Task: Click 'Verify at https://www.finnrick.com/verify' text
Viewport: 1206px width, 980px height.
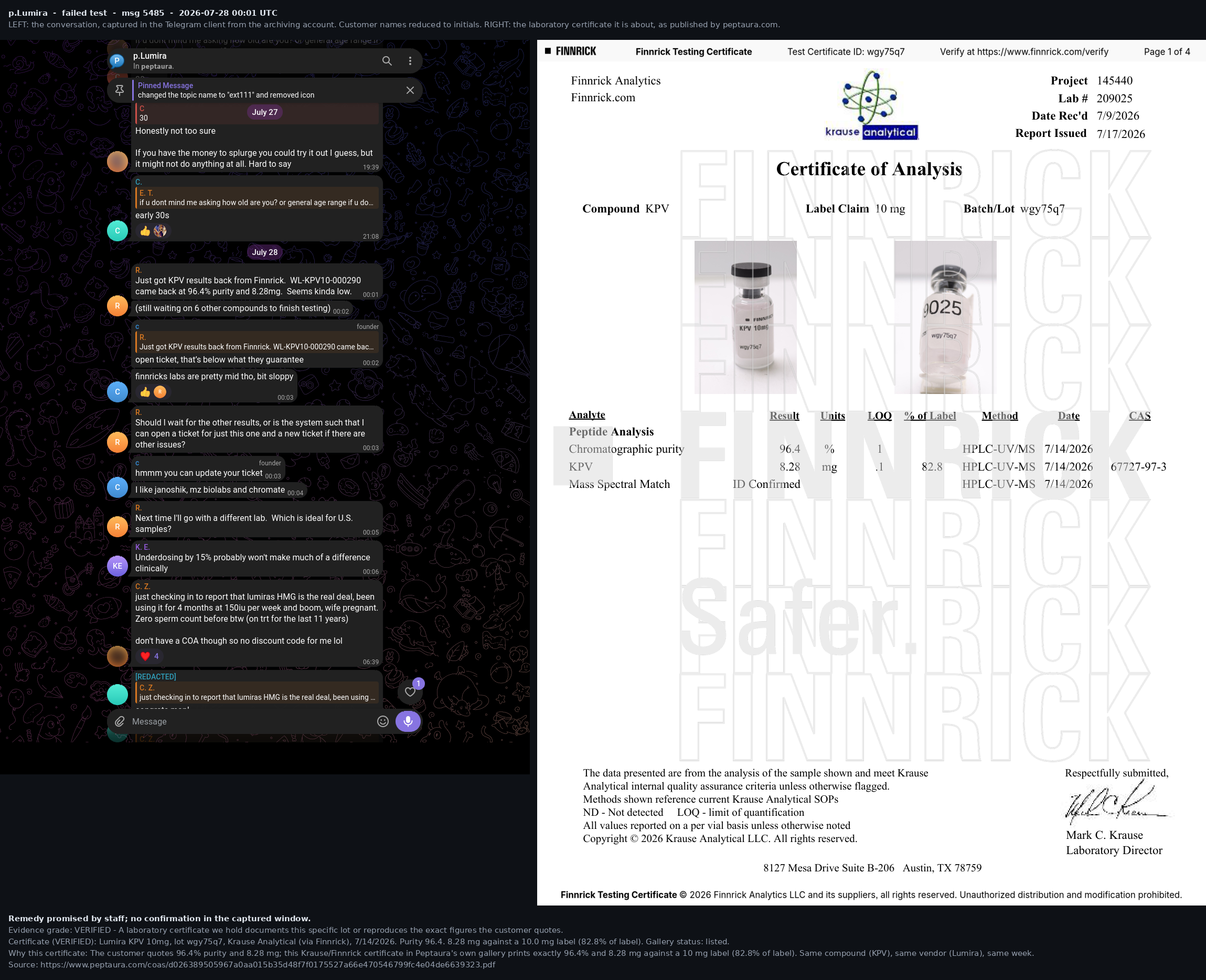Action: (x=1024, y=52)
